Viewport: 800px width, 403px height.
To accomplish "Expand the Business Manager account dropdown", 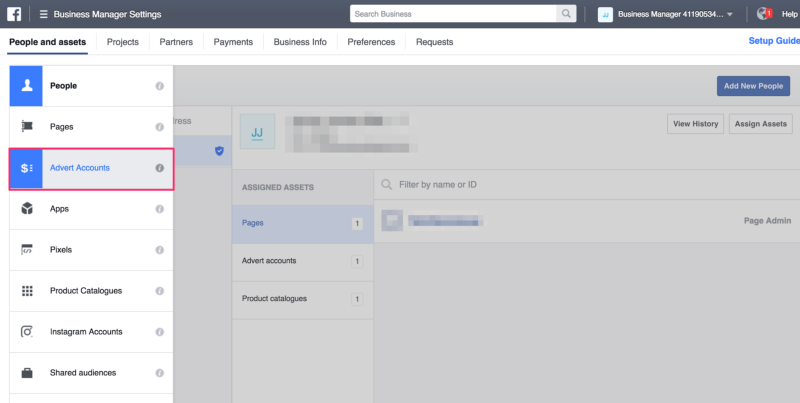I will tap(730, 14).
